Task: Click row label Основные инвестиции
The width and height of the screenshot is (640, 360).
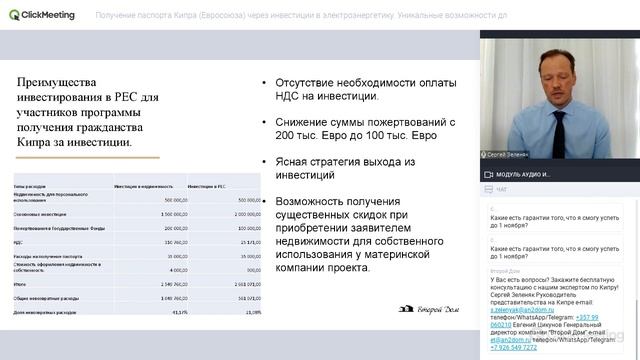Action: [x=40, y=214]
